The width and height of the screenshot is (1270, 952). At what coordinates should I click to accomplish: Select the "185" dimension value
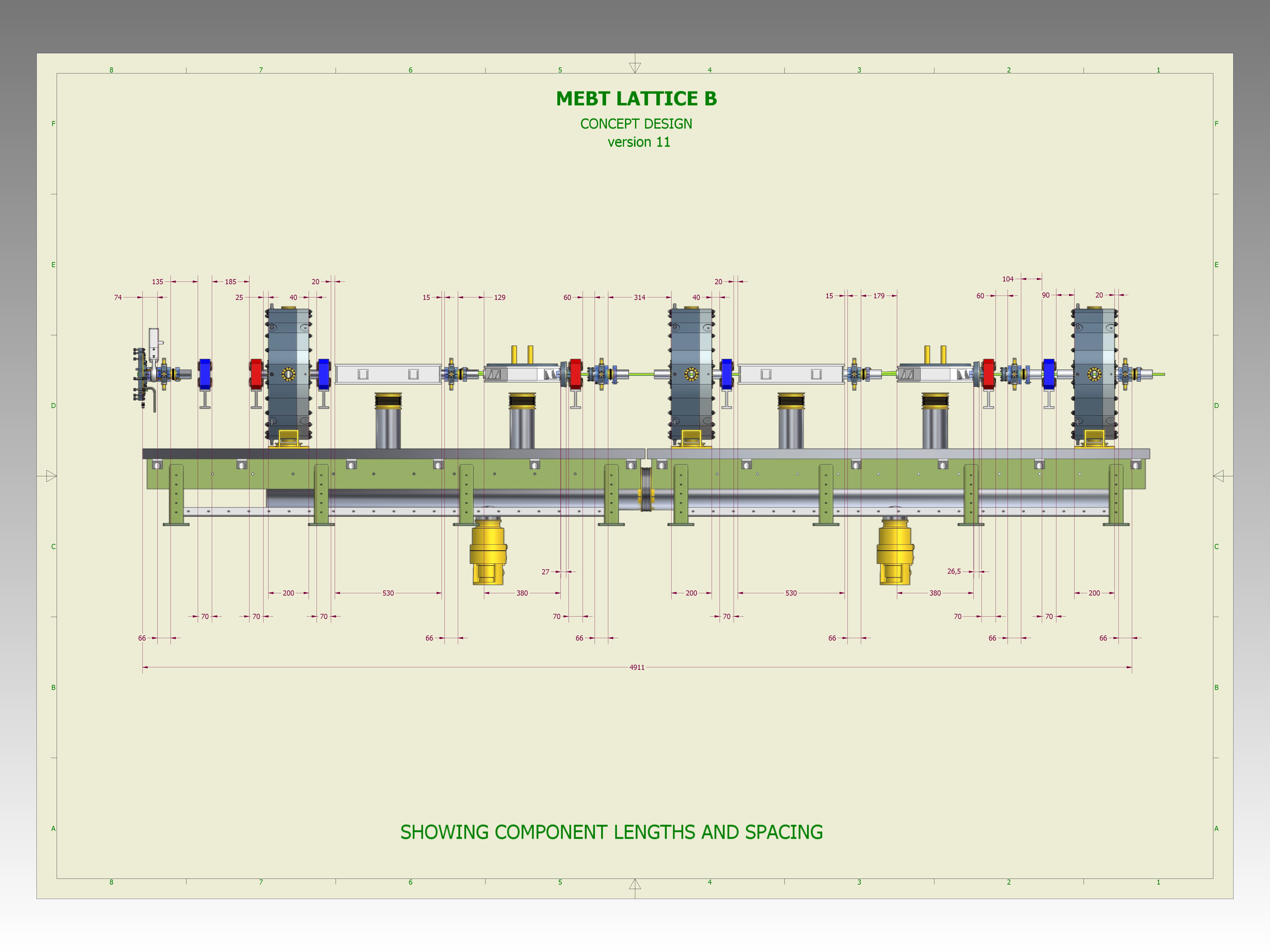pos(230,282)
